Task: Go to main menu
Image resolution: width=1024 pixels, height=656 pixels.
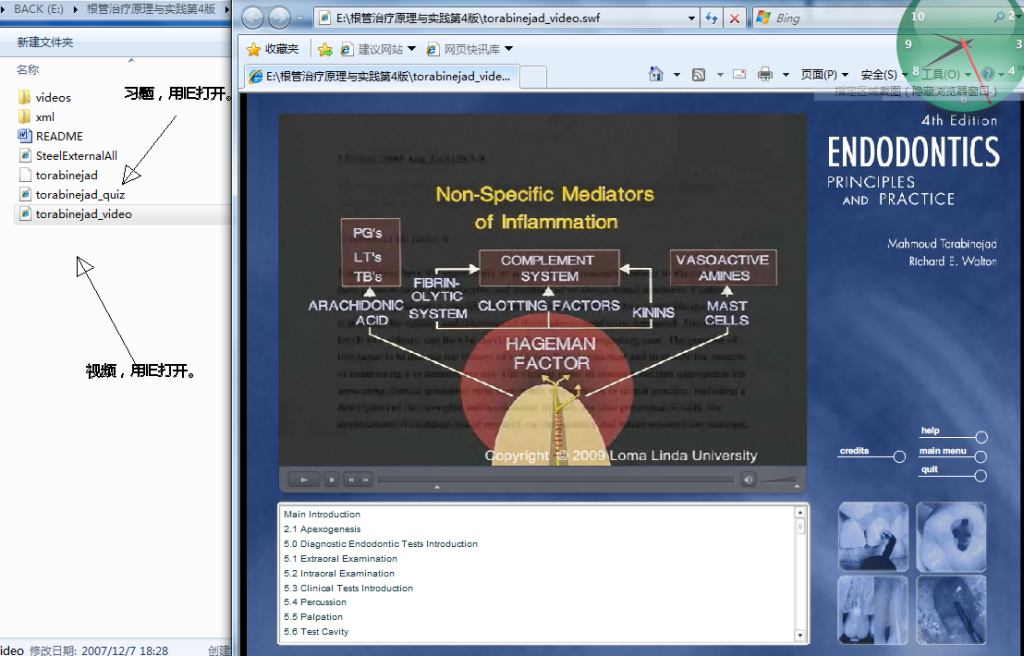Action: 953,453
